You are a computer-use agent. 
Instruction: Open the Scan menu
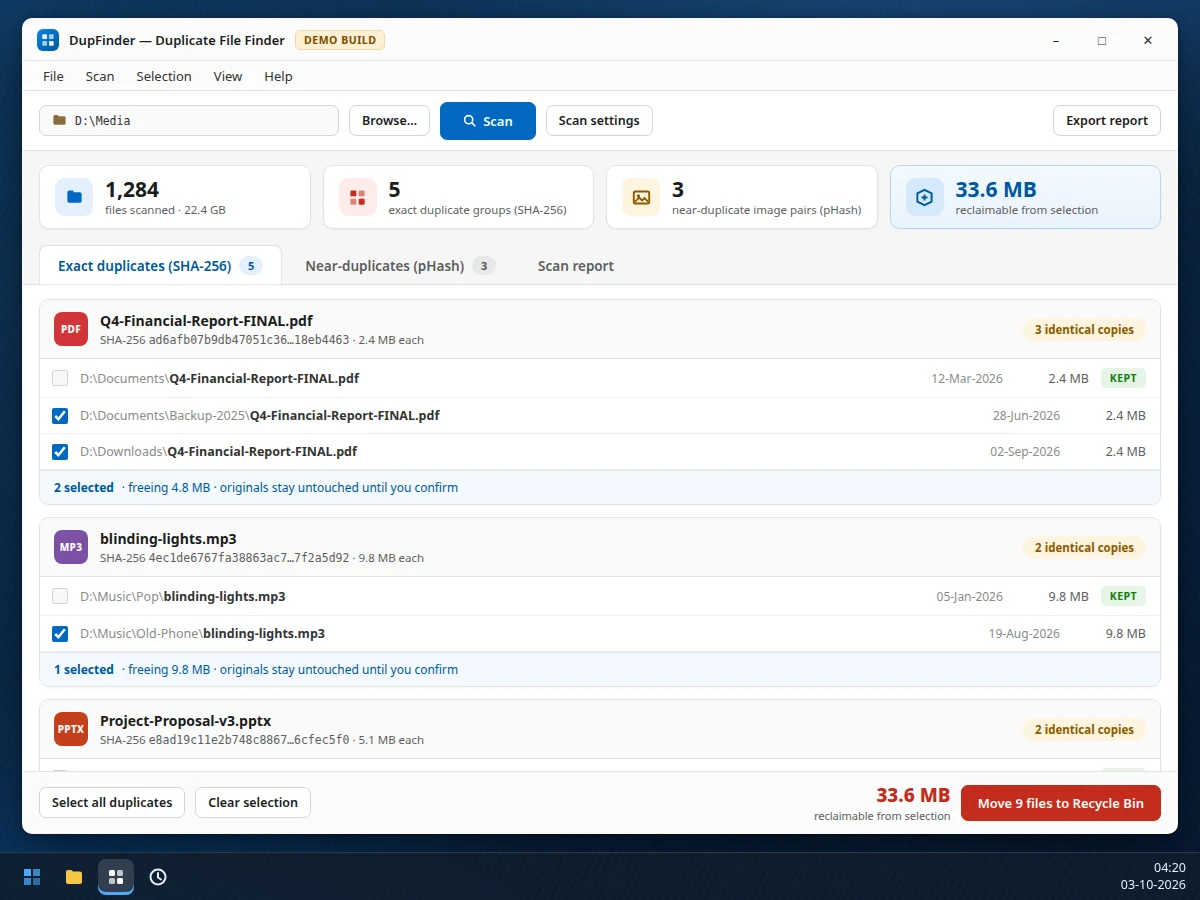[x=100, y=76]
